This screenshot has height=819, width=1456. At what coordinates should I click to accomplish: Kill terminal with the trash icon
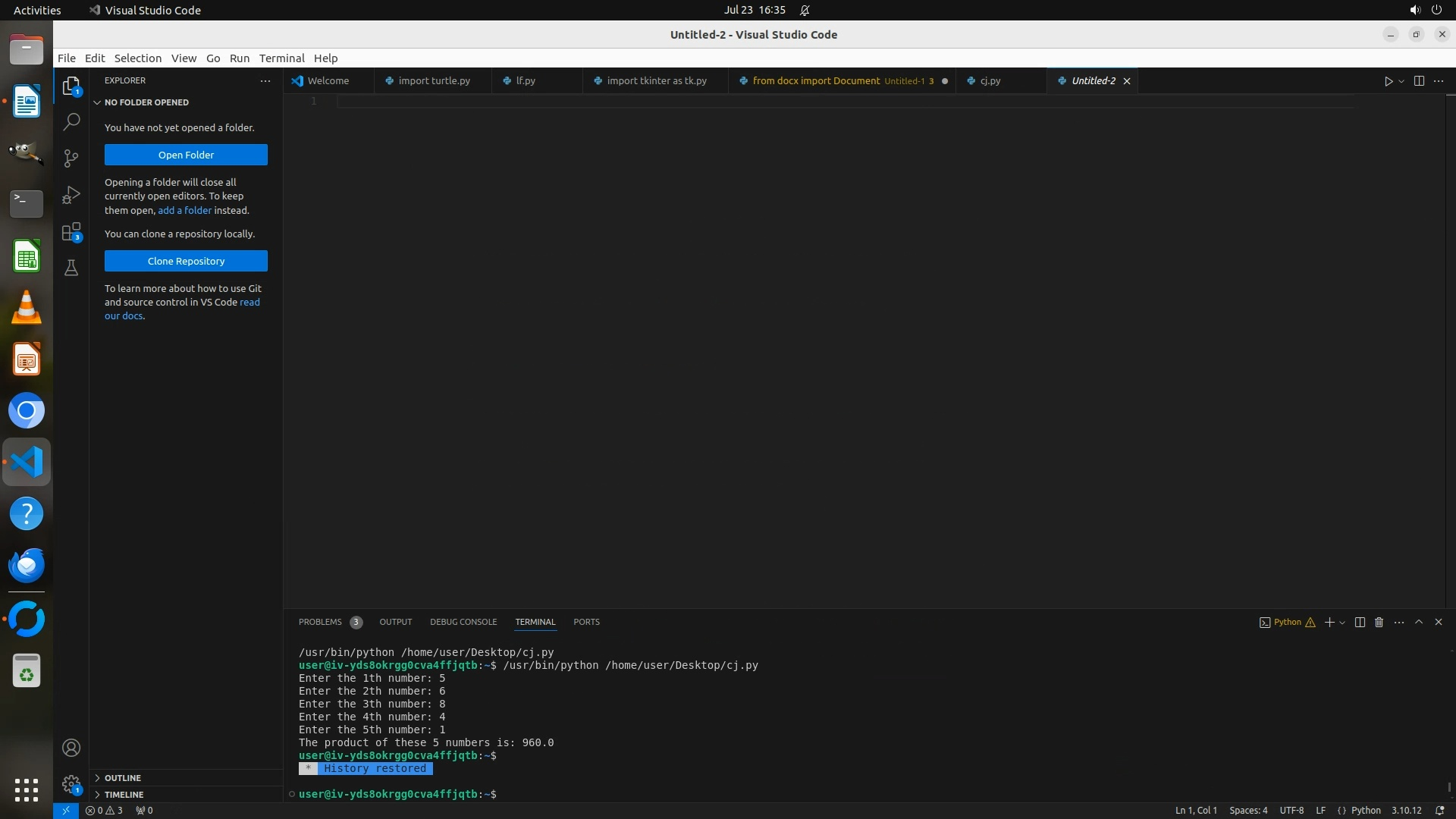(1379, 622)
